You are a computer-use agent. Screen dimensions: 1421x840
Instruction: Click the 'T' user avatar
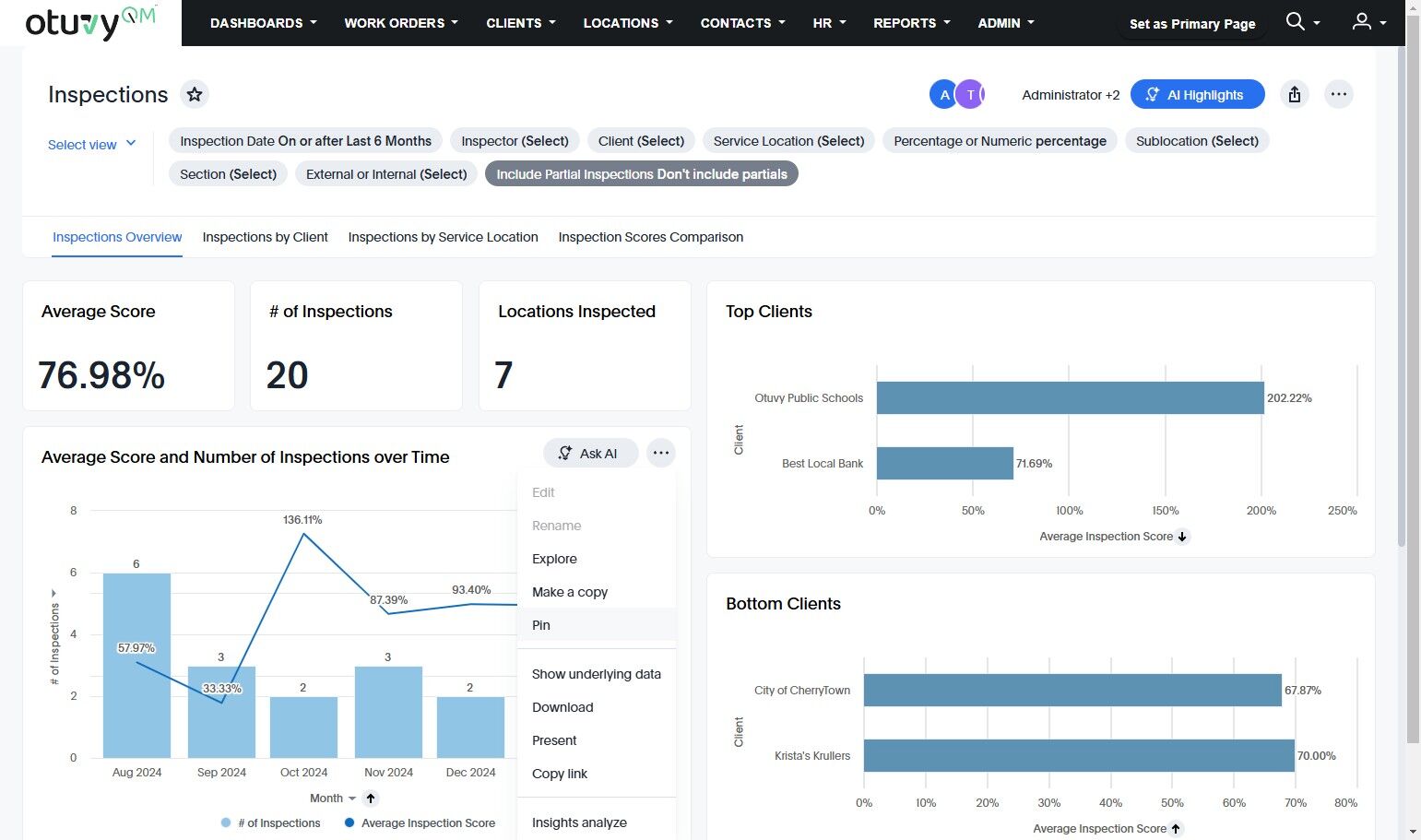pos(970,94)
